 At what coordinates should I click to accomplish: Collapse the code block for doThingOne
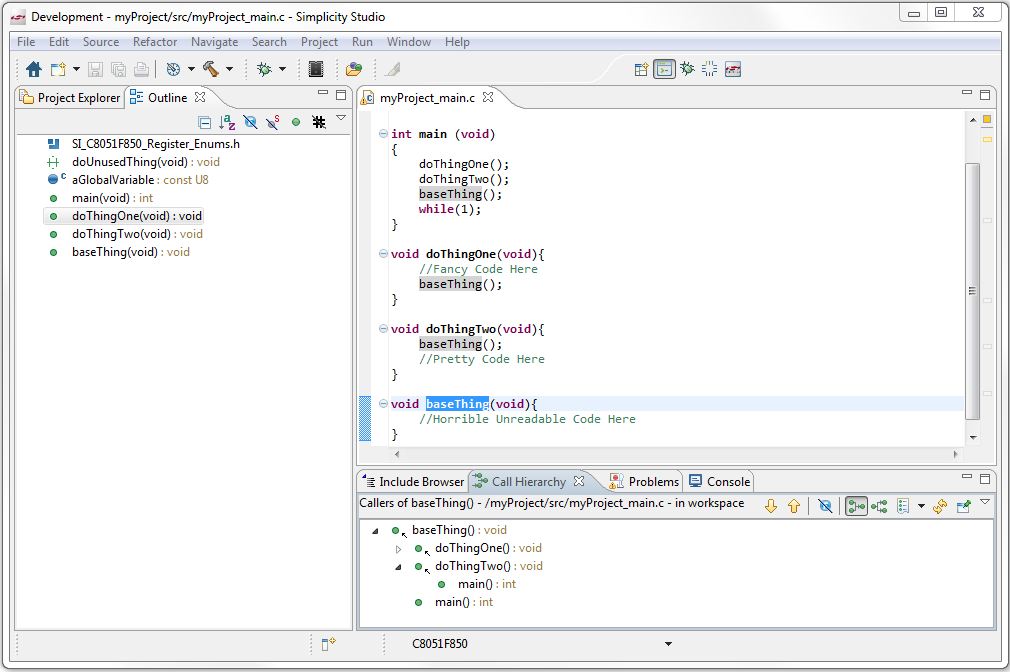pyautogui.click(x=382, y=254)
